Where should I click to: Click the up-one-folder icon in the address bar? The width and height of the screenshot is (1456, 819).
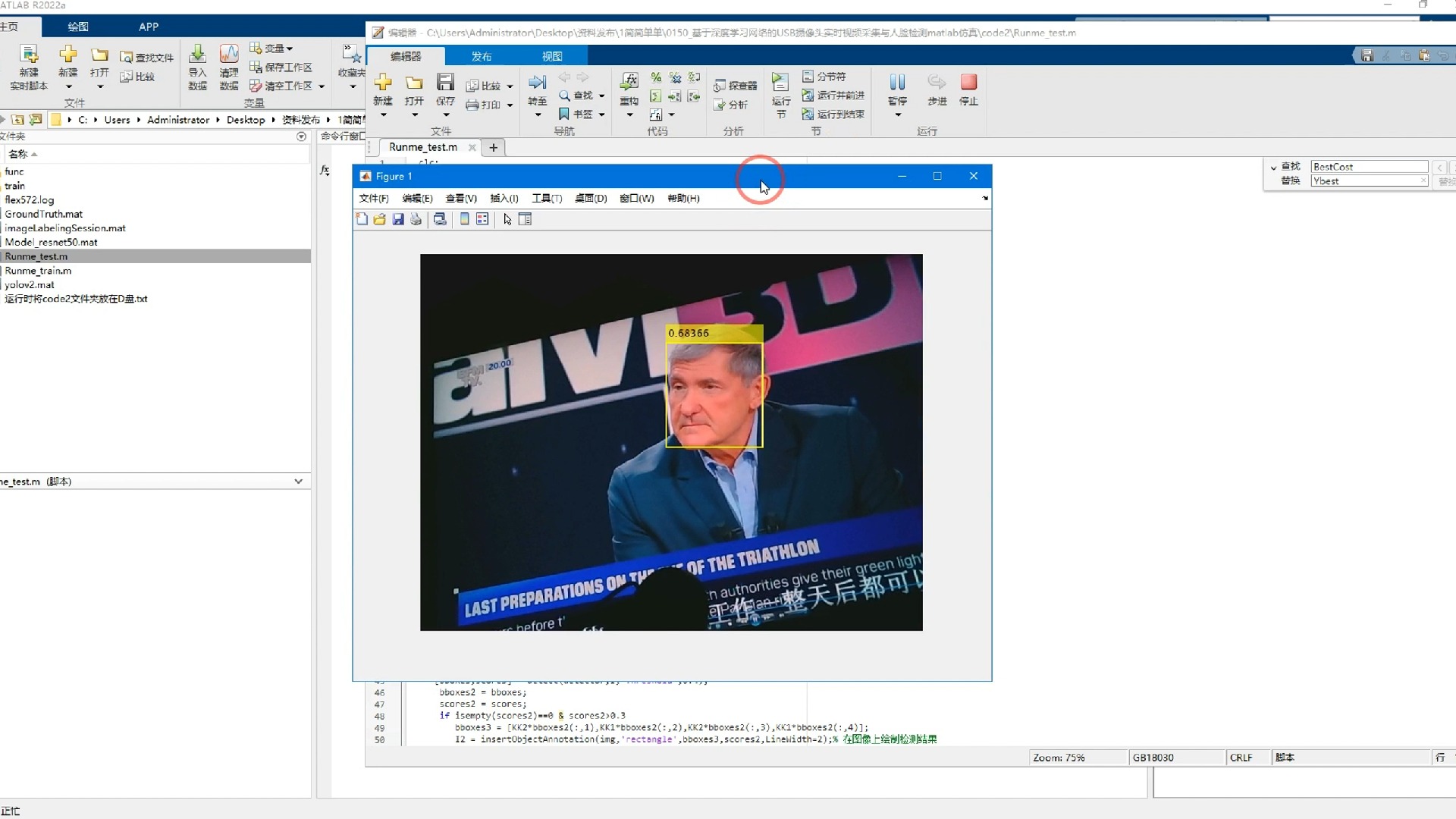click(x=17, y=120)
